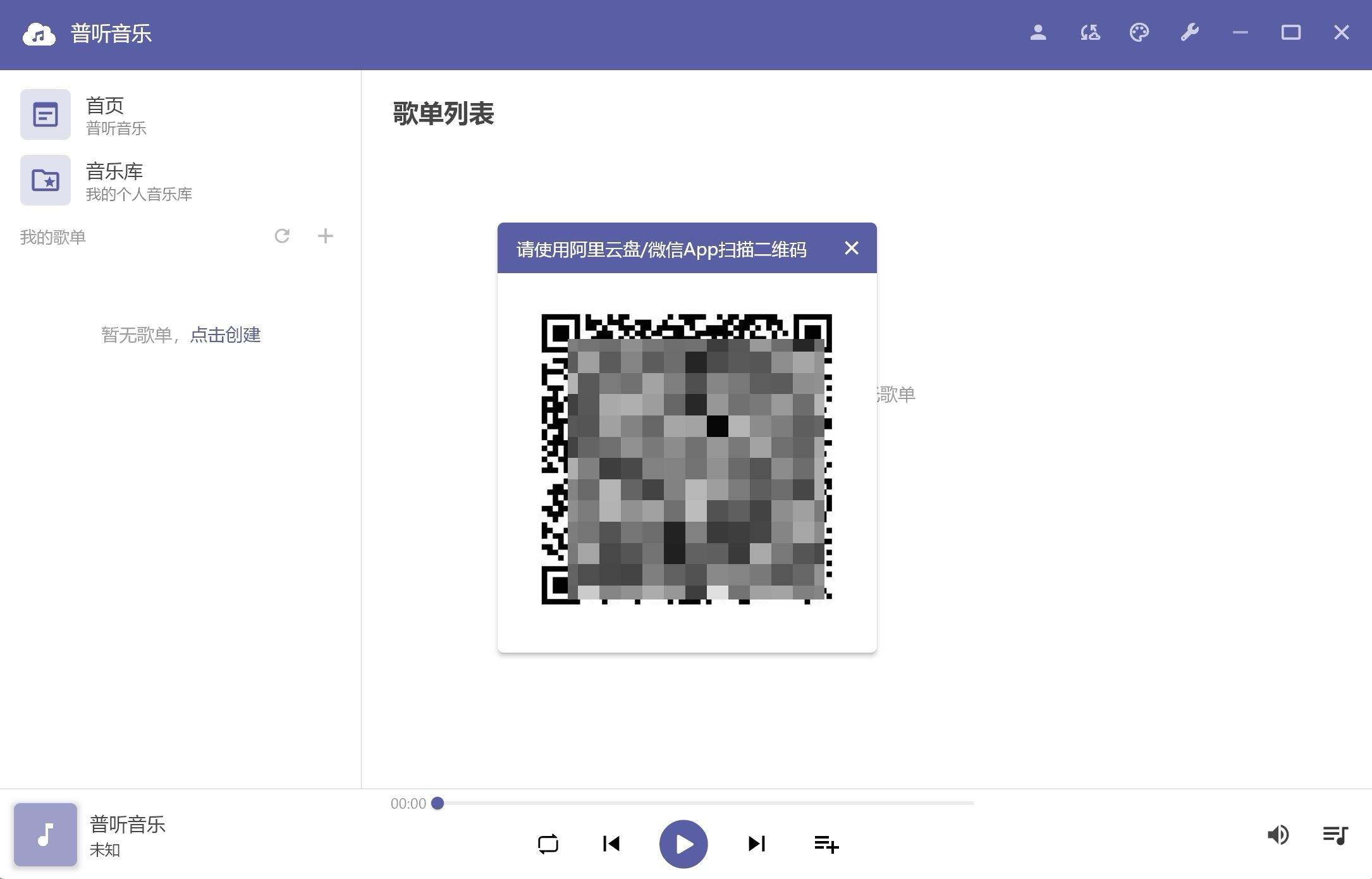1372x879 pixels.
Task: Skip to next track
Action: coord(757,844)
